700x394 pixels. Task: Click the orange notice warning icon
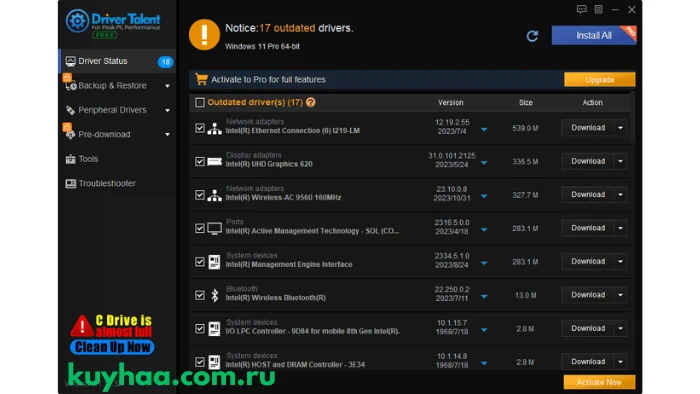point(204,34)
